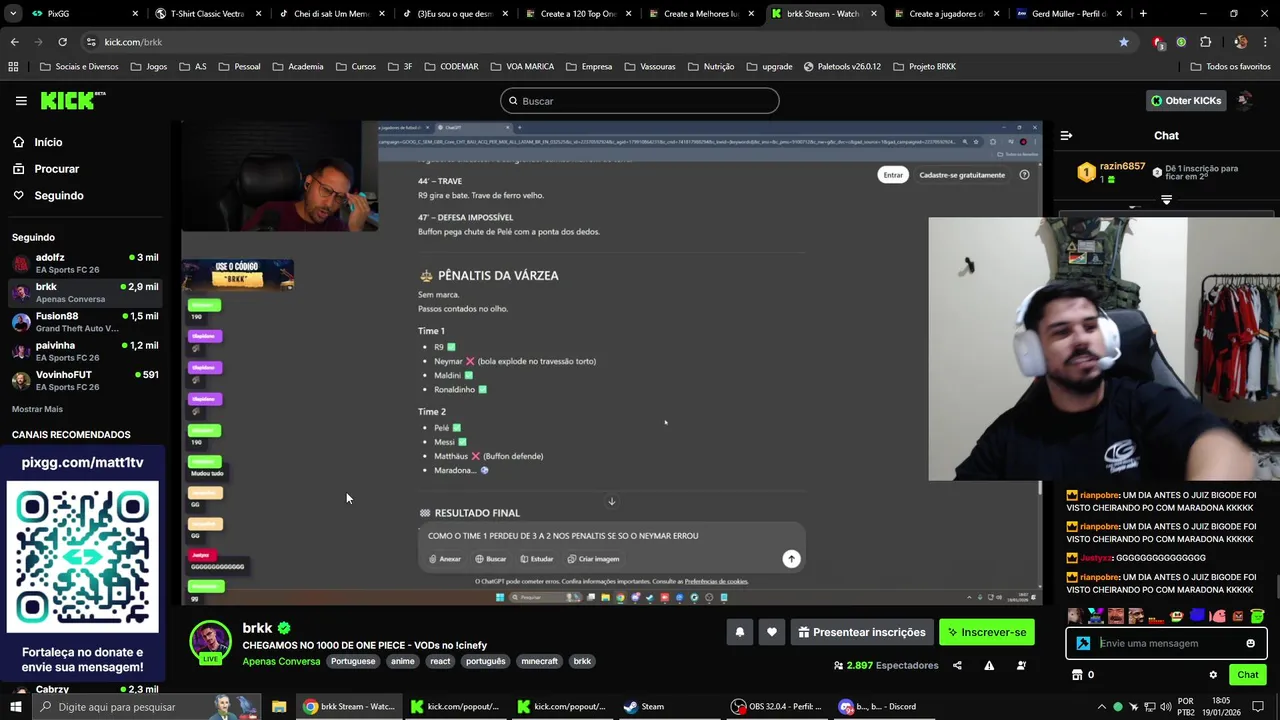The height and width of the screenshot is (720, 1280).
Task: Bookmark page with star icon
Action: pos(1124,42)
